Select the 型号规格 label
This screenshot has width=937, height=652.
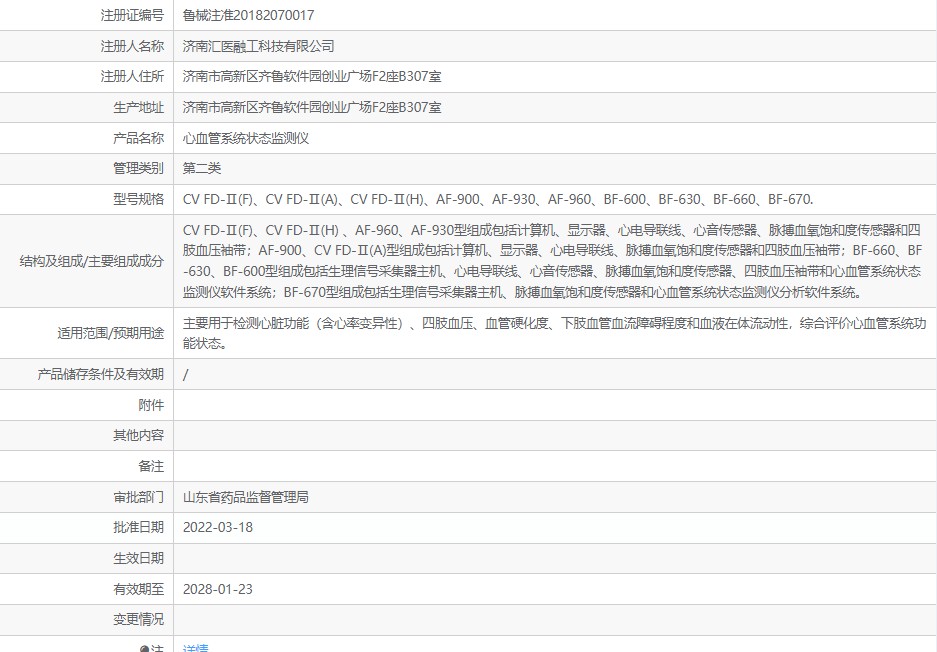point(139,199)
